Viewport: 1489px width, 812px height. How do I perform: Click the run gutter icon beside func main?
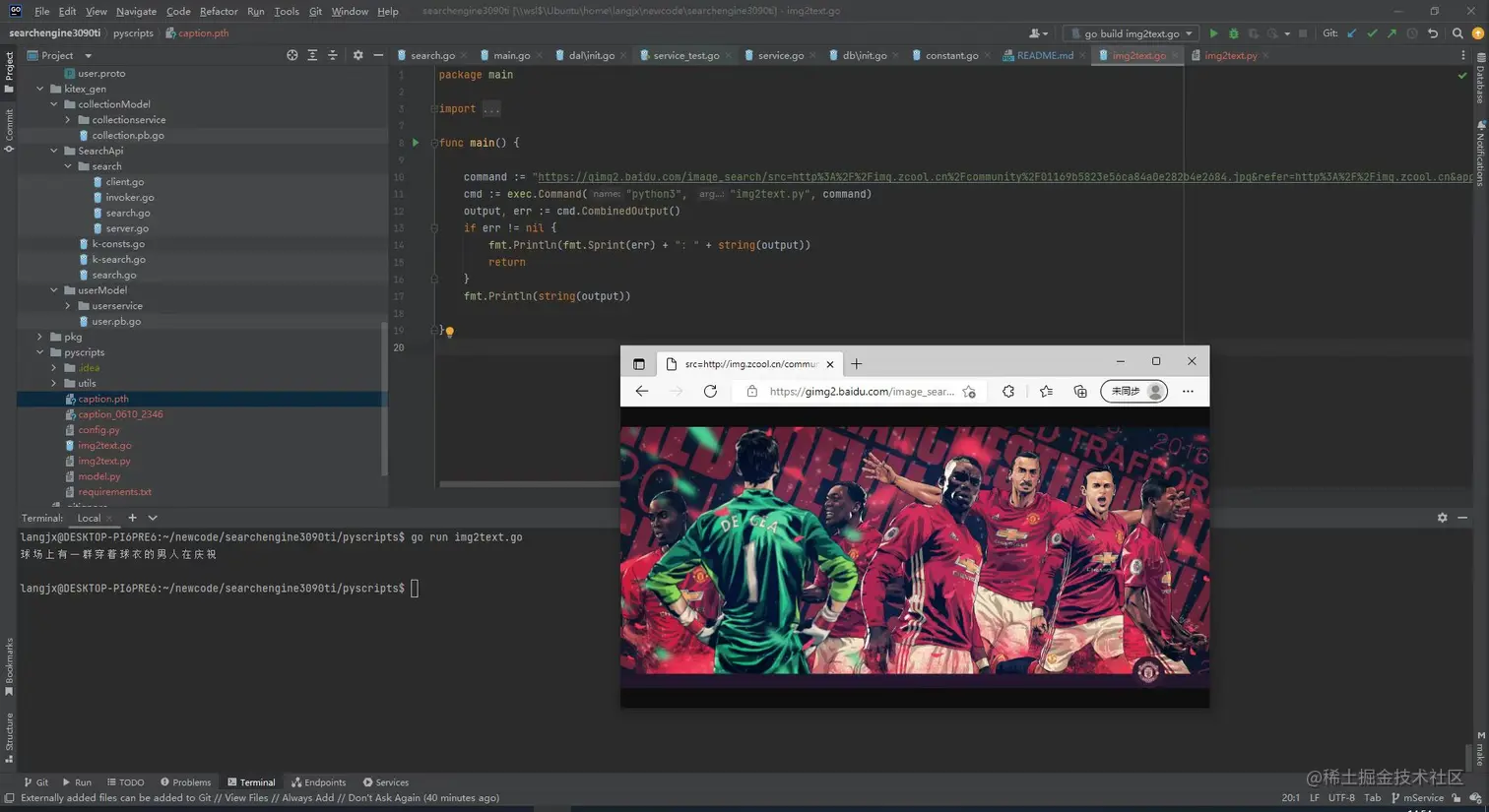coord(416,143)
